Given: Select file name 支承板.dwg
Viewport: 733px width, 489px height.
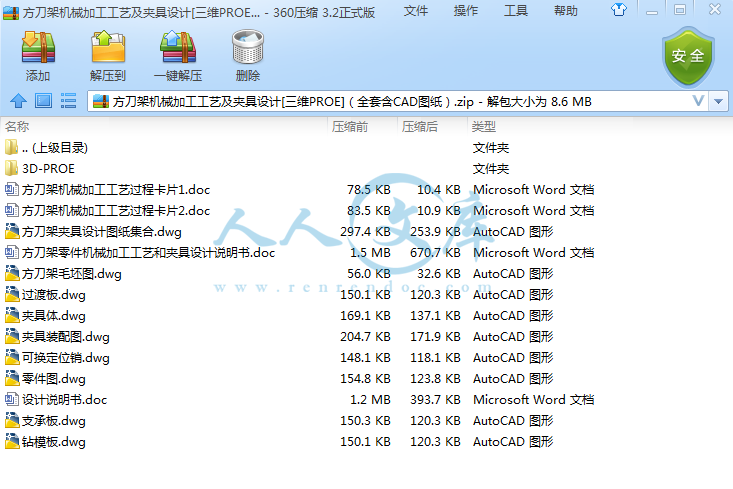Looking at the screenshot, I should click(x=54, y=421).
